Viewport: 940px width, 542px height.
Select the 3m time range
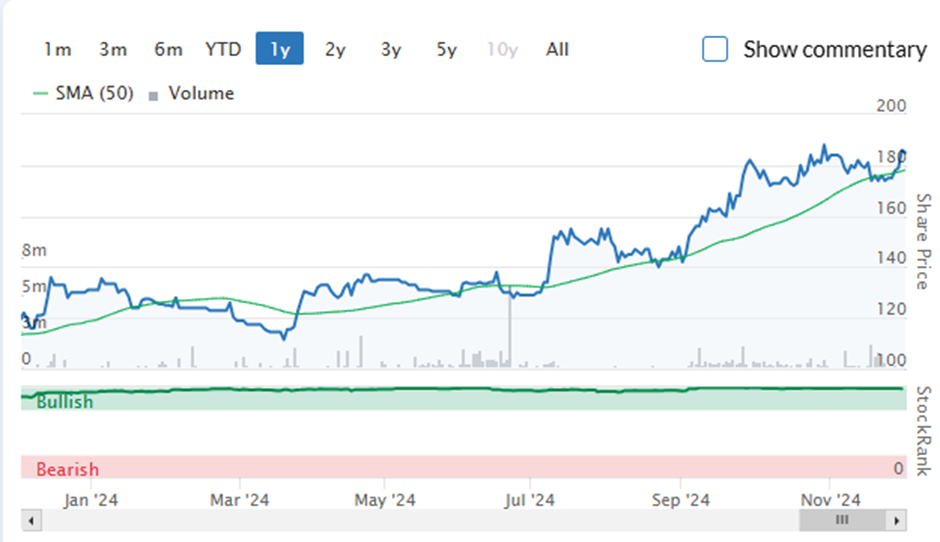click(113, 49)
